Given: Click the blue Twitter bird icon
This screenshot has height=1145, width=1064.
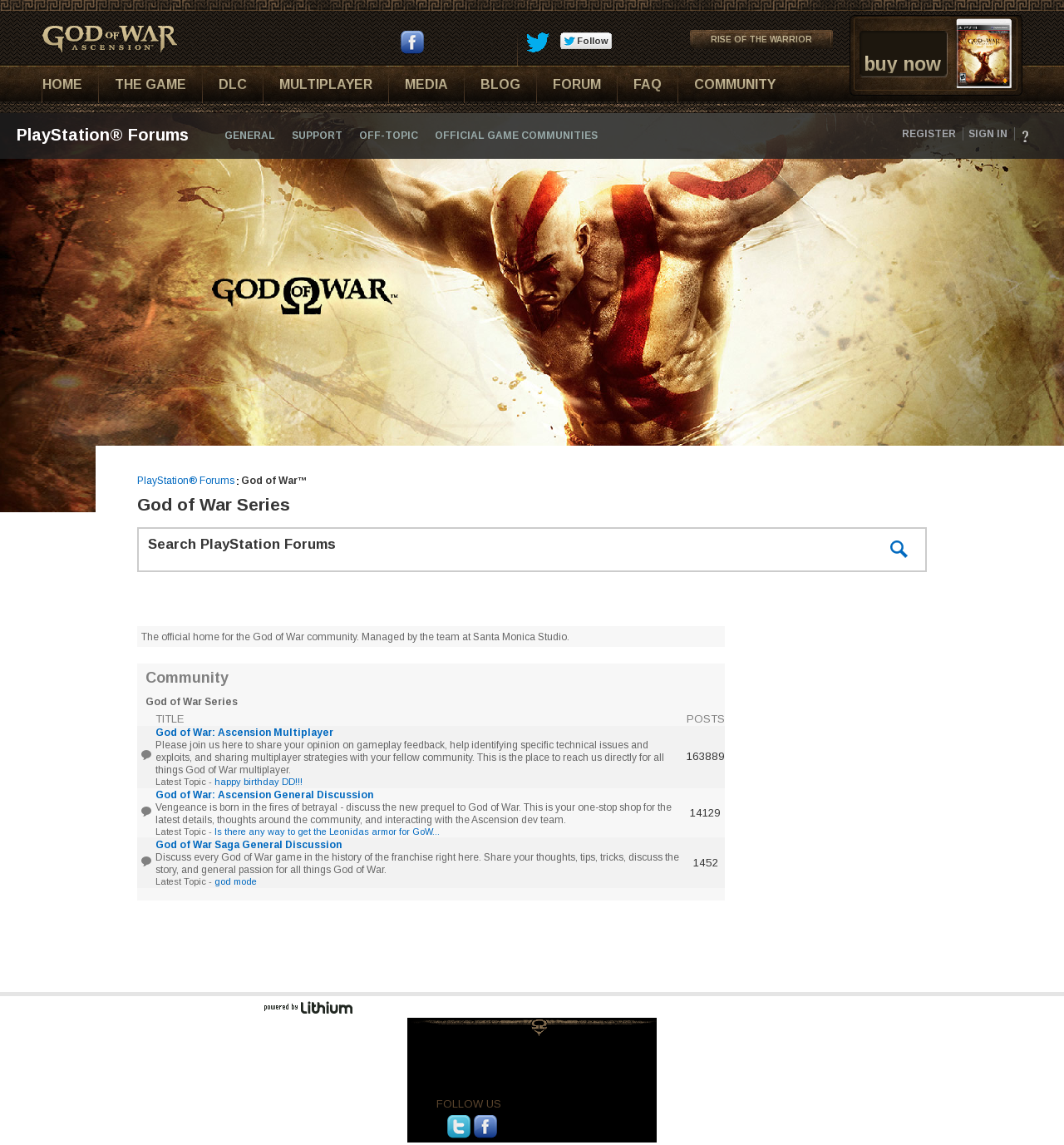Looking at the screenshot, I should (x=538, y=42).
